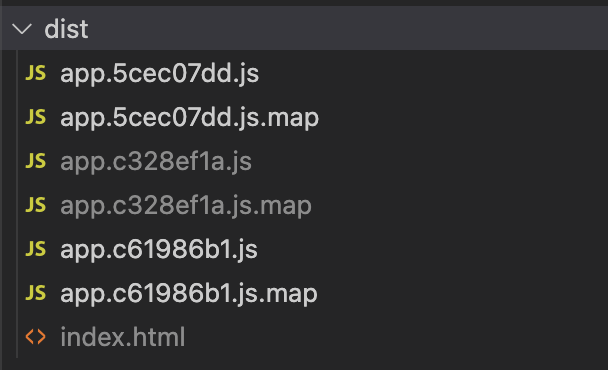Open app.5cec07dd.js.map source map

189,118
